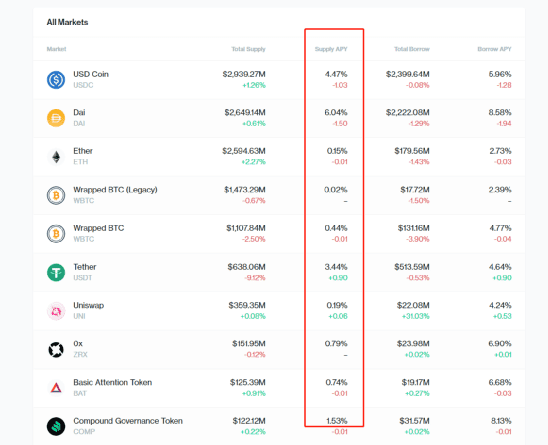The height and width of the screenshot is (445, 548).
Task: Click total borrow value $2,222.08M
Action: [x=408, y=113]
